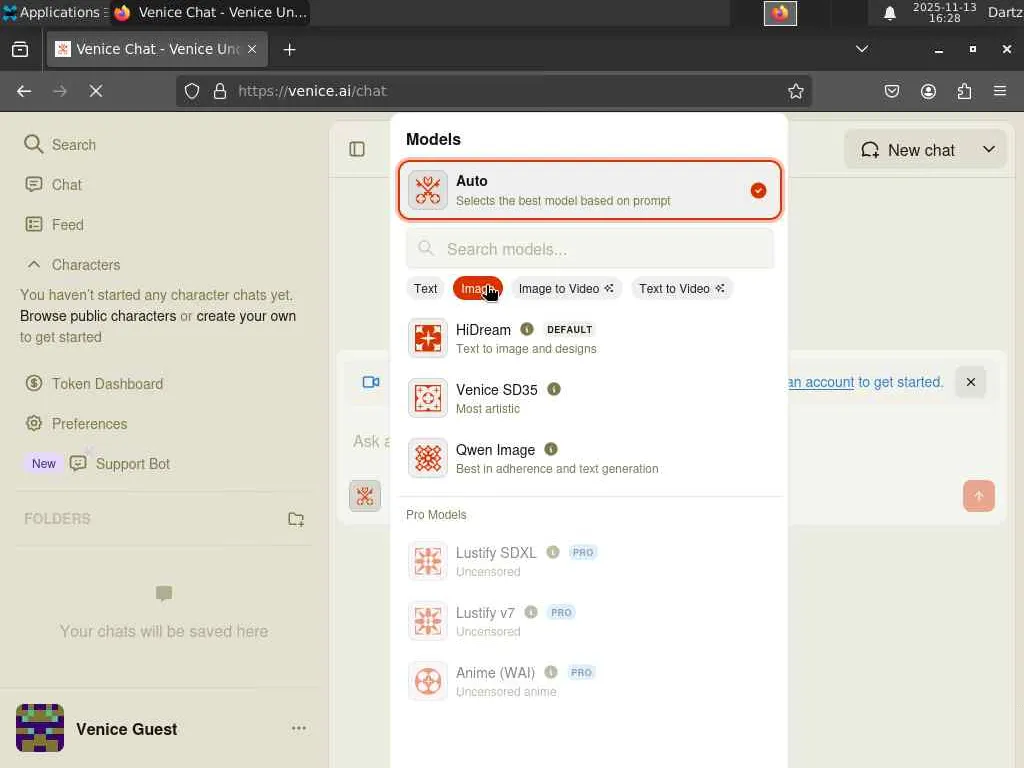The width and height of the screenshot is (1024, 768).
Task: Click the date and time clock
Action: tap(944, 12)
